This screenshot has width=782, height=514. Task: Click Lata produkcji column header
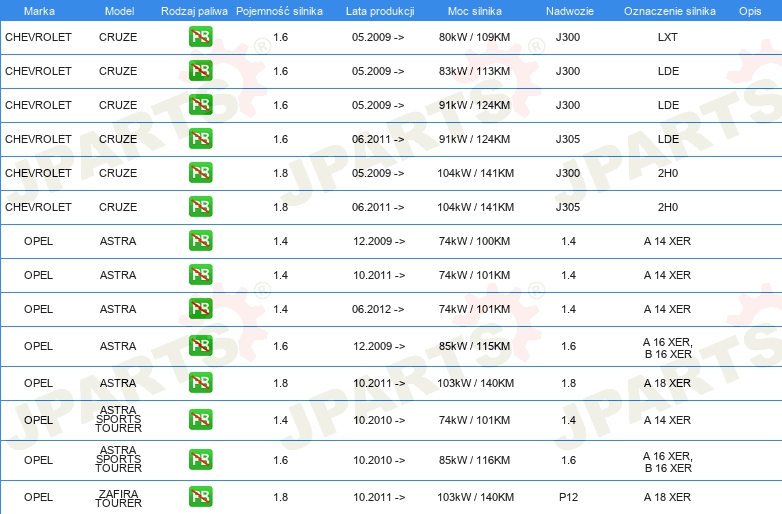point(380,11)
